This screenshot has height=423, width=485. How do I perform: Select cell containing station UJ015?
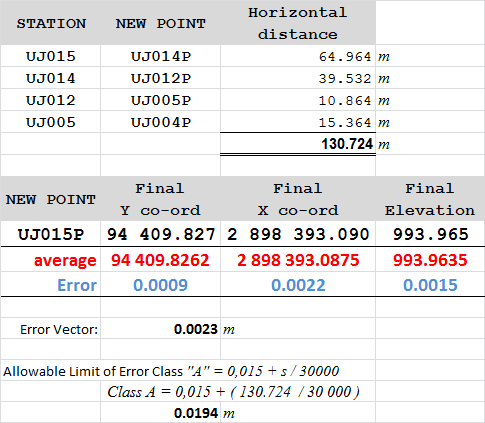(51, 56)
